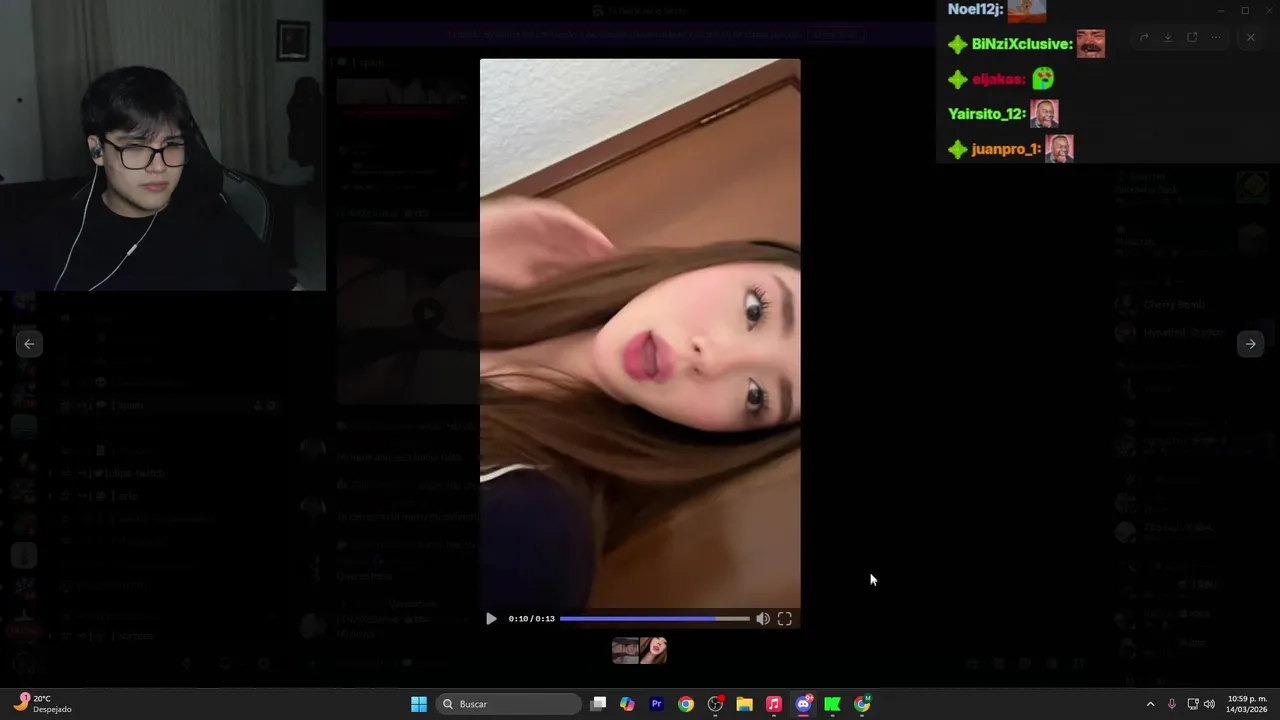This screenshot has width=1280, height=720.
Task: Close the media viewer with the X
Action: point(1250,38)
